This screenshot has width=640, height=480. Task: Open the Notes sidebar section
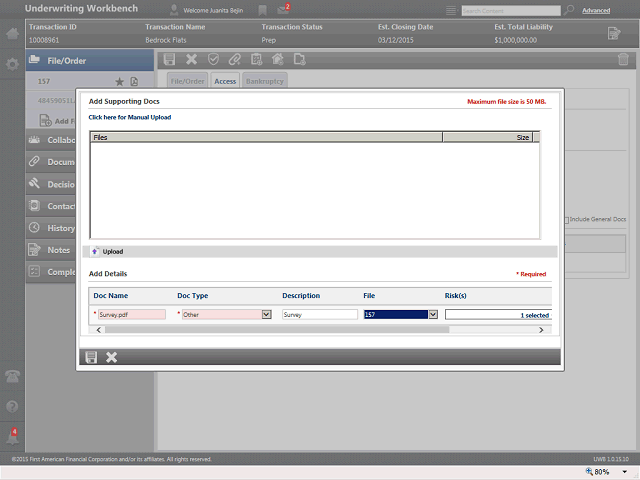coord(51,250)
